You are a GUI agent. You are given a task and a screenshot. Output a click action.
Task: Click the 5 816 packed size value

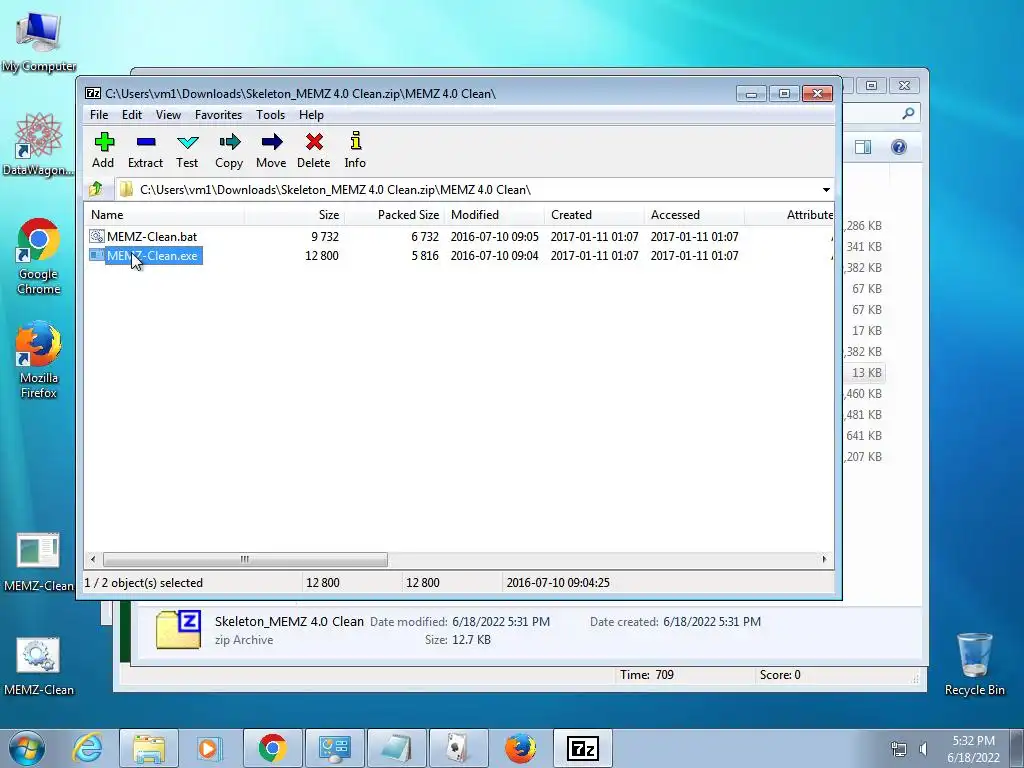pyautogui.click(x=424, y=256)
